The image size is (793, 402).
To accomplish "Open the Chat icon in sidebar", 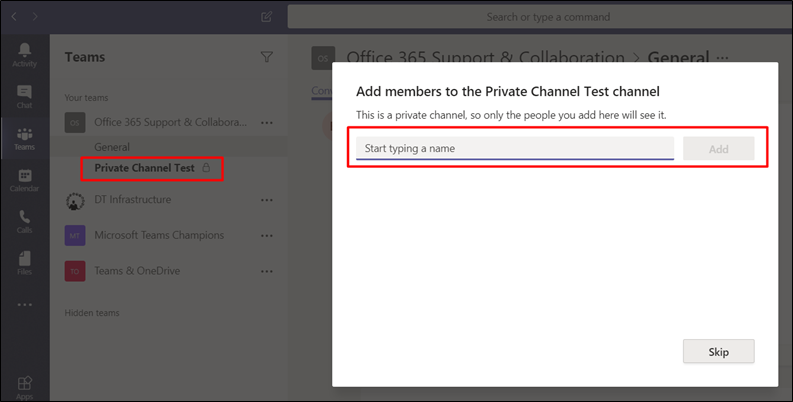I will (x=24, y=97).
